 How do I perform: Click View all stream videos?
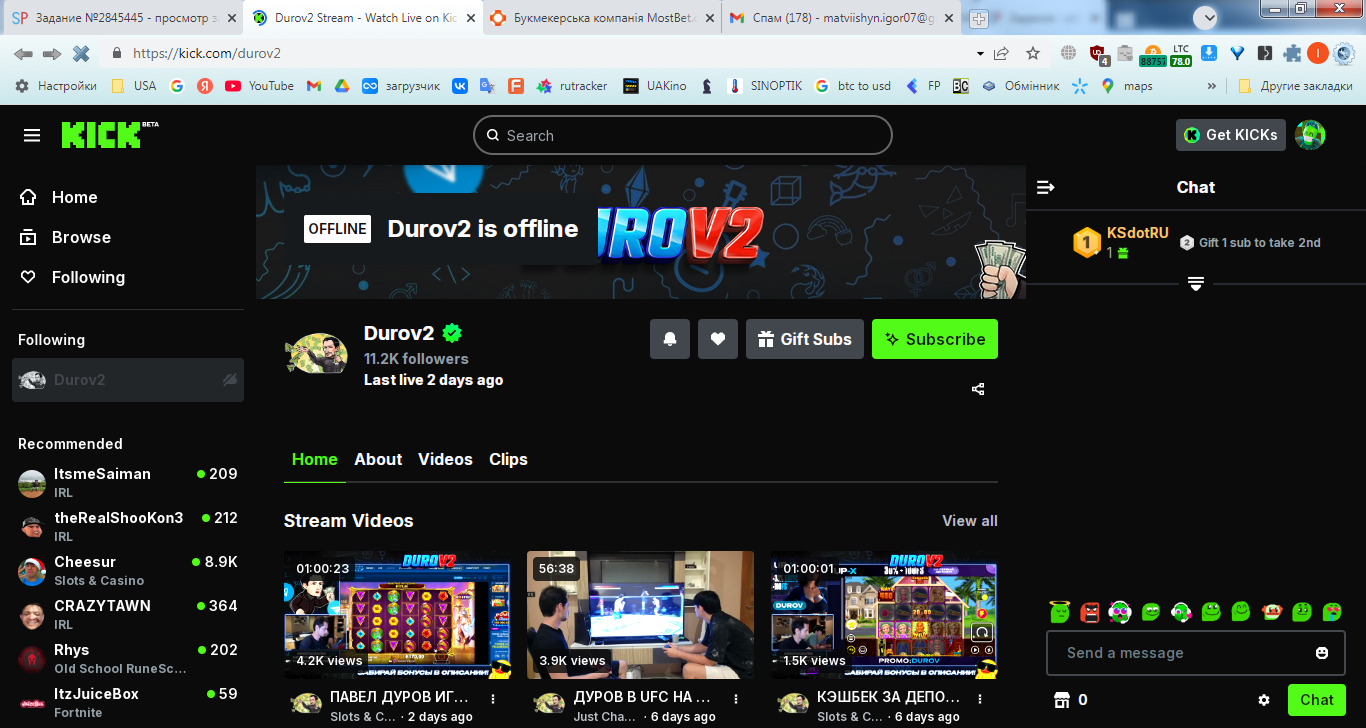pos(970,521)
